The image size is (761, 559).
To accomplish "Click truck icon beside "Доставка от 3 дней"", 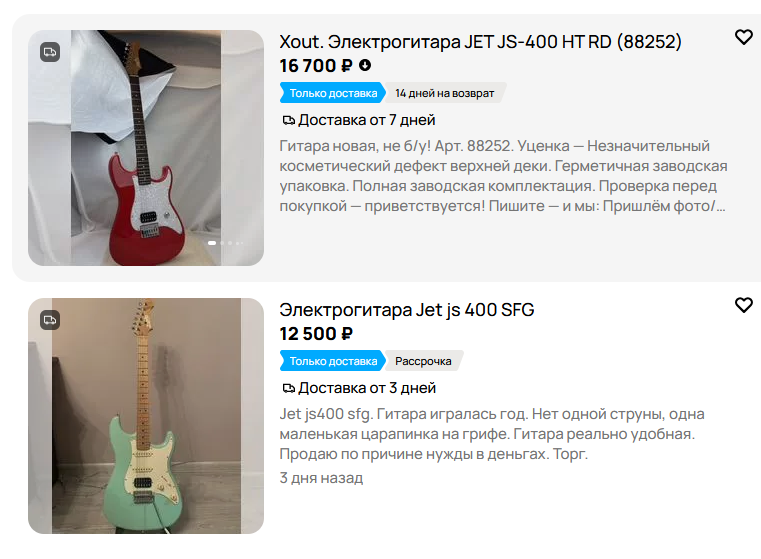I will (288, 388).
